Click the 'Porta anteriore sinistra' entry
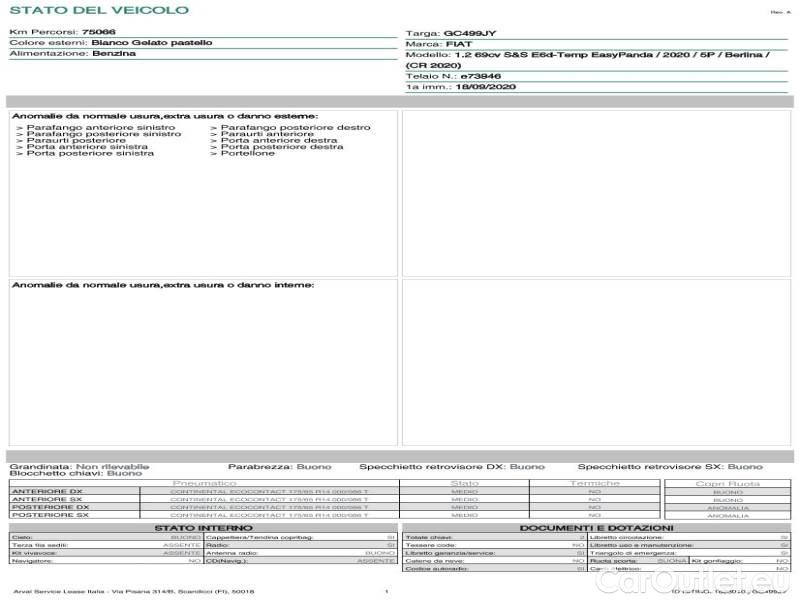This screenshot has height=600, width=800. pos(87,147)
